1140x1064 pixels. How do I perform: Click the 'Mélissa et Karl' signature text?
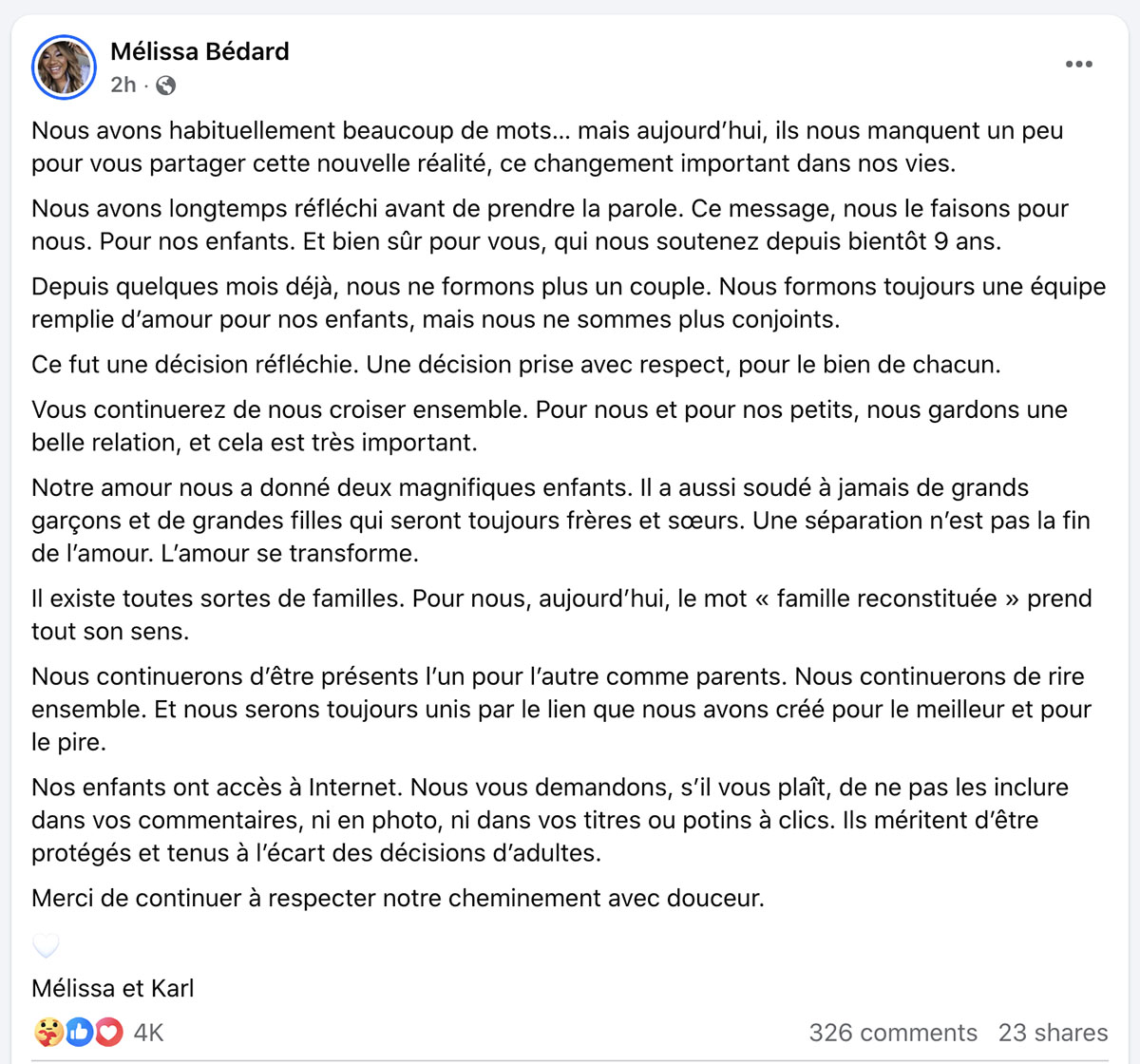[113, 988]
